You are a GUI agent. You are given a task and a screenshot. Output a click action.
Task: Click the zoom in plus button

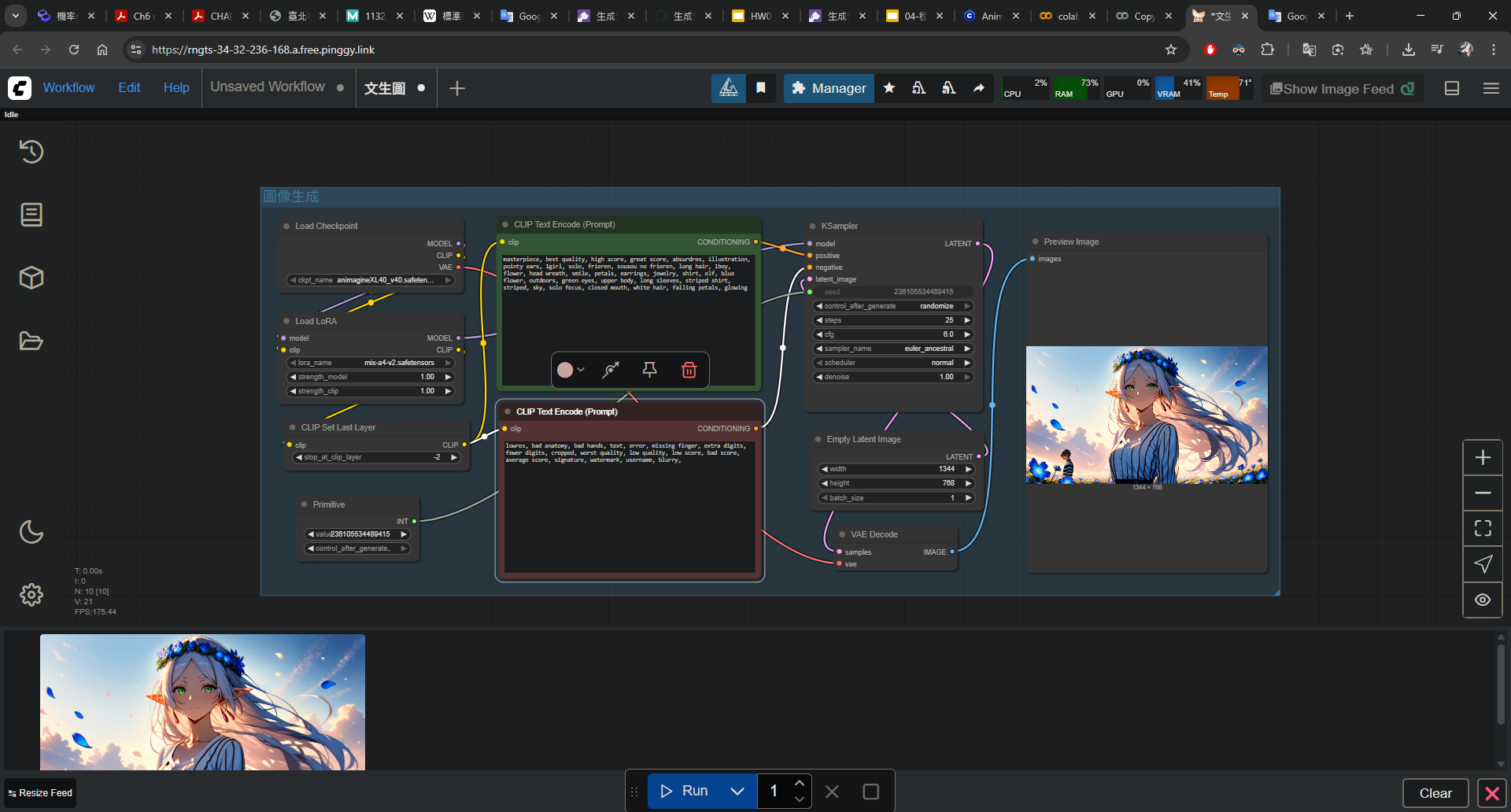click(1483, 458)
